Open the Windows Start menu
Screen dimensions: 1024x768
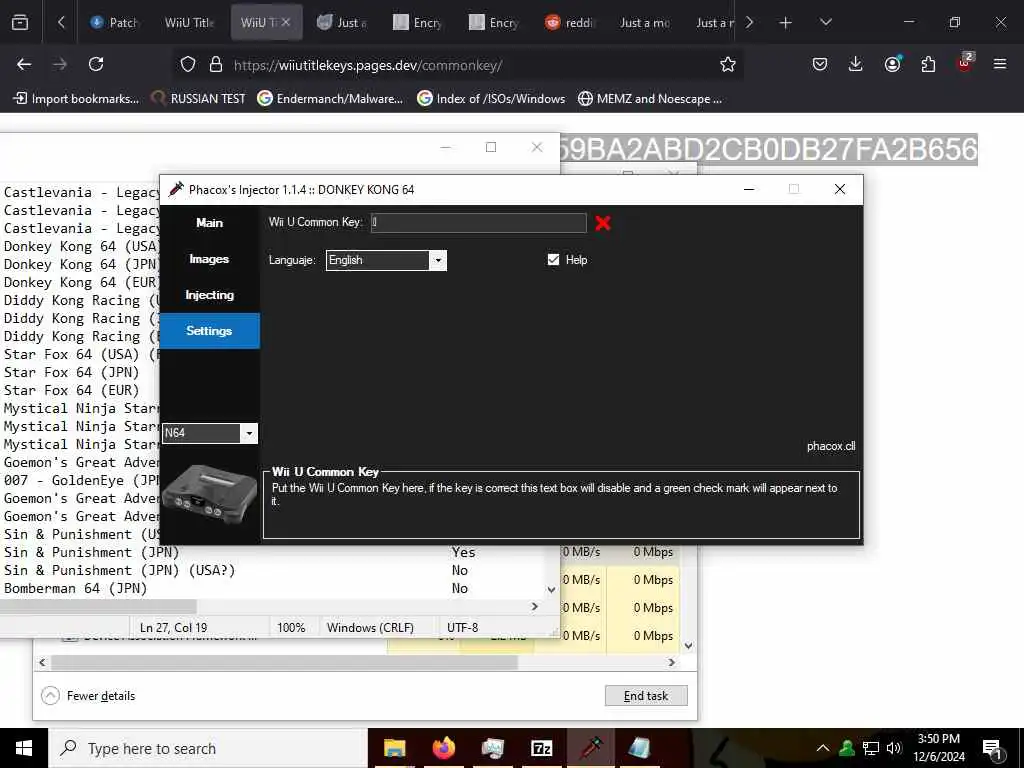tap(24, 748)
